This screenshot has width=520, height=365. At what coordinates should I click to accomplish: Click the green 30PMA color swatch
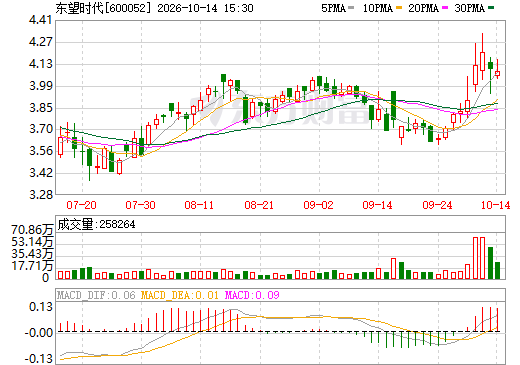pos(491,7)
